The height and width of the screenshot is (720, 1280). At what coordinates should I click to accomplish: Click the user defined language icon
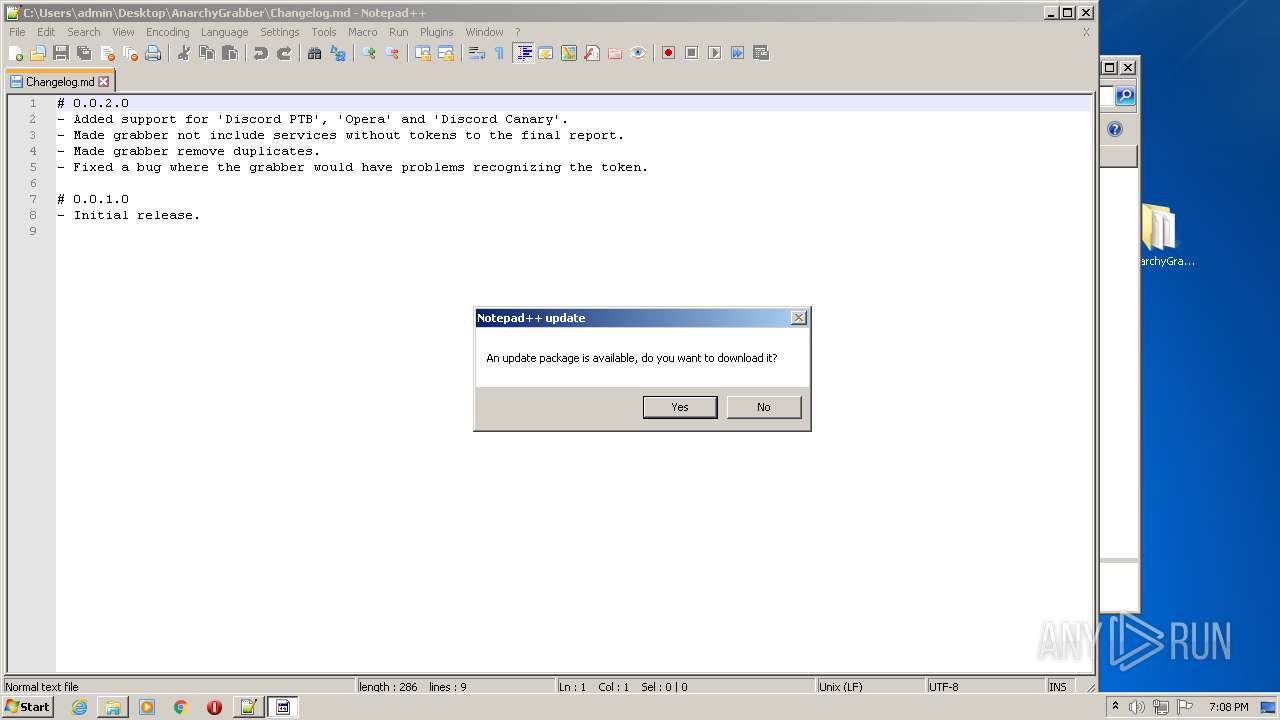tap(546, 53)
